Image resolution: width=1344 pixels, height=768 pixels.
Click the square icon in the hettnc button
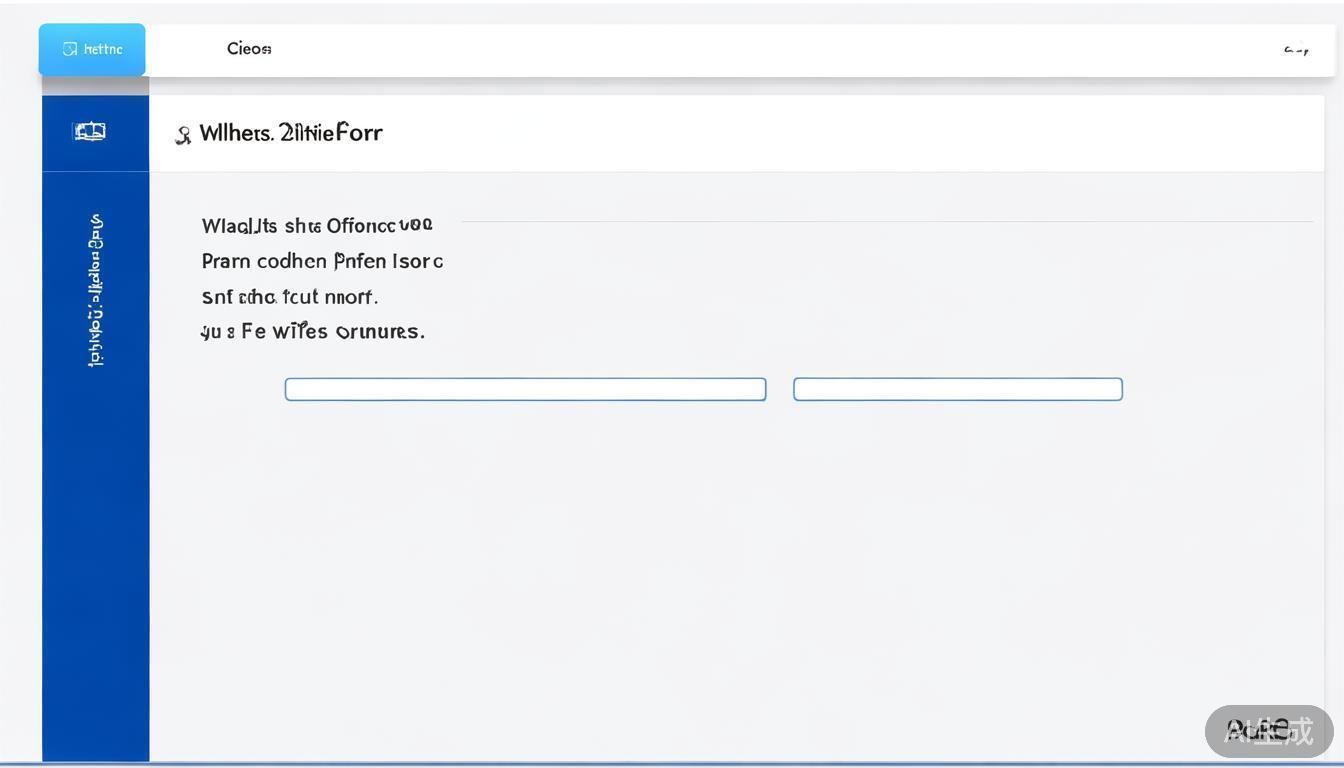[x=69, y=49]
